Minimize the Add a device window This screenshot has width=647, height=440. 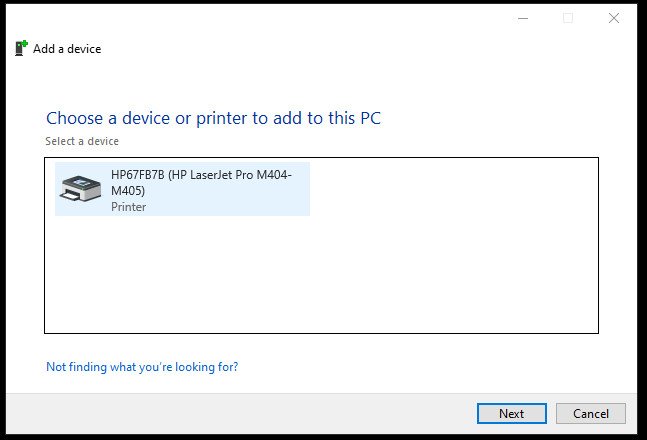click(x=522, y=18)
